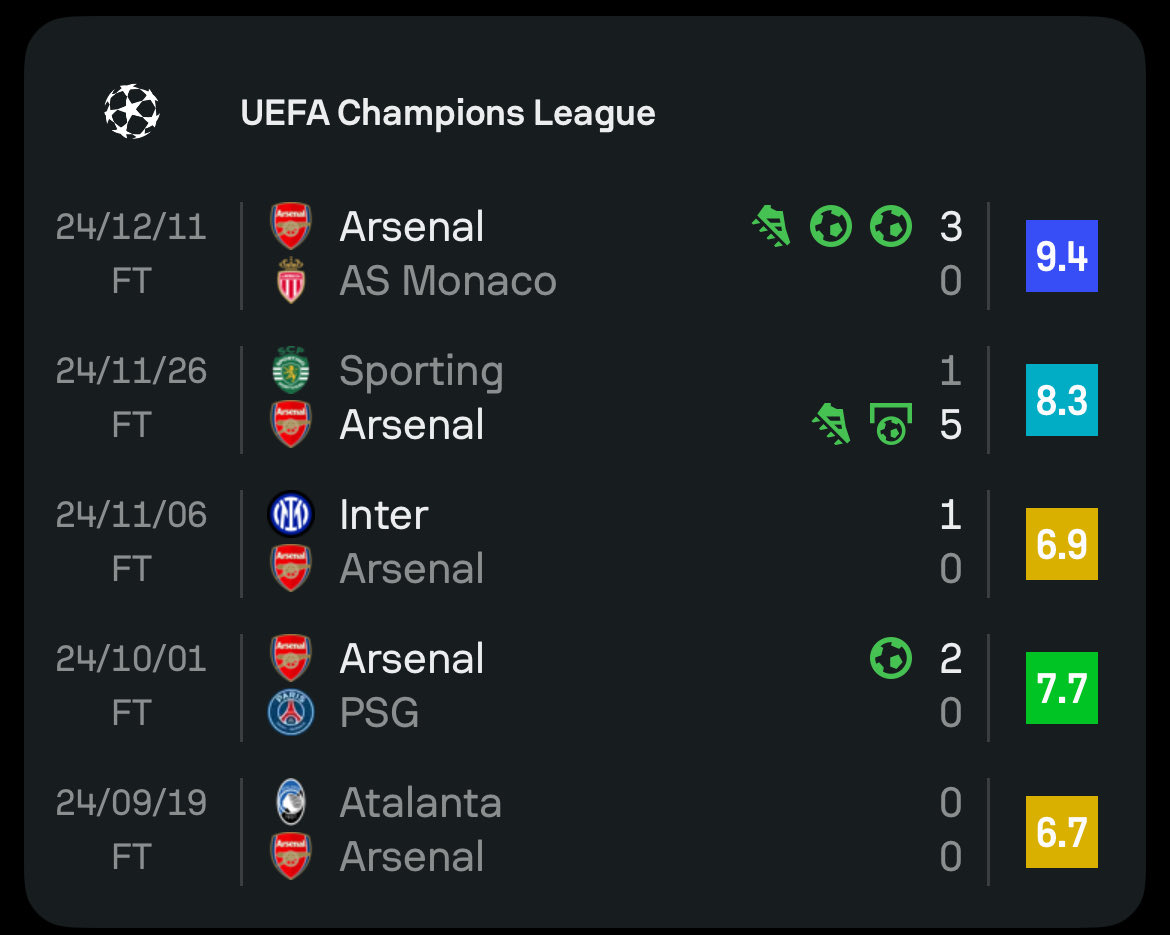Click the goal ball icon in the PSG match
This screenshot has width=1170, height=935.
(x=891, y=658)
